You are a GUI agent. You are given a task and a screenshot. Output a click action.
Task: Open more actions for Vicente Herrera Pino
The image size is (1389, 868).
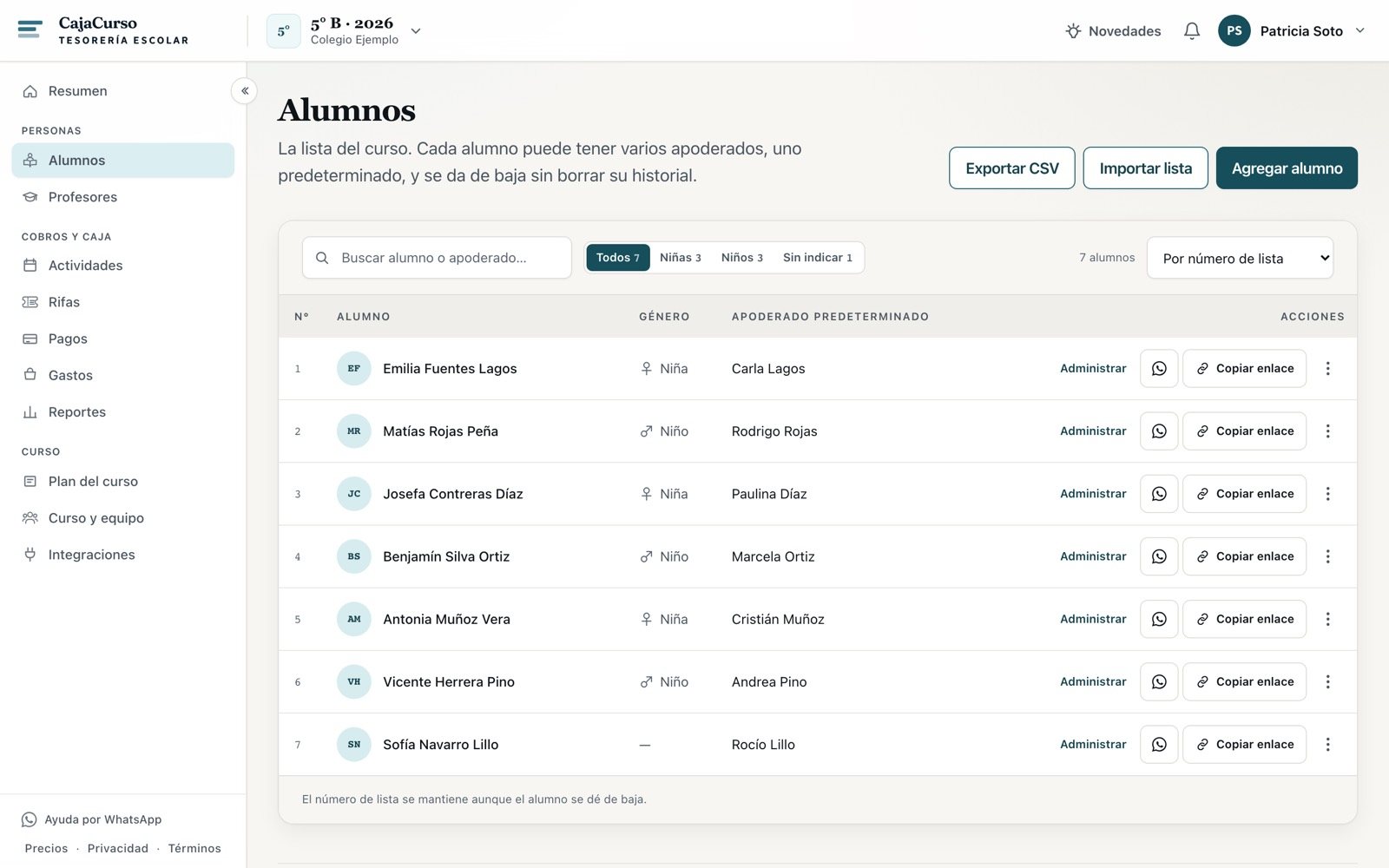pos(1327,681)
